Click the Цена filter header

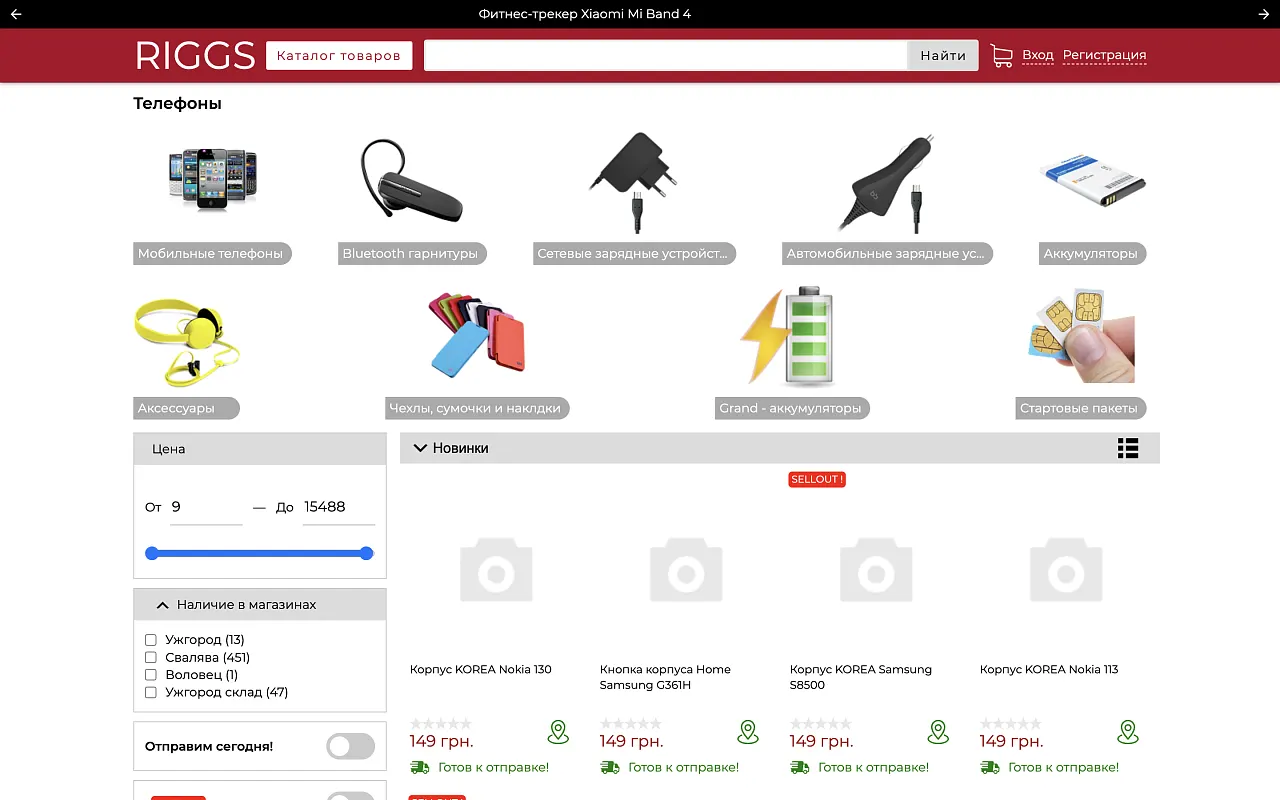coord(260,449)
